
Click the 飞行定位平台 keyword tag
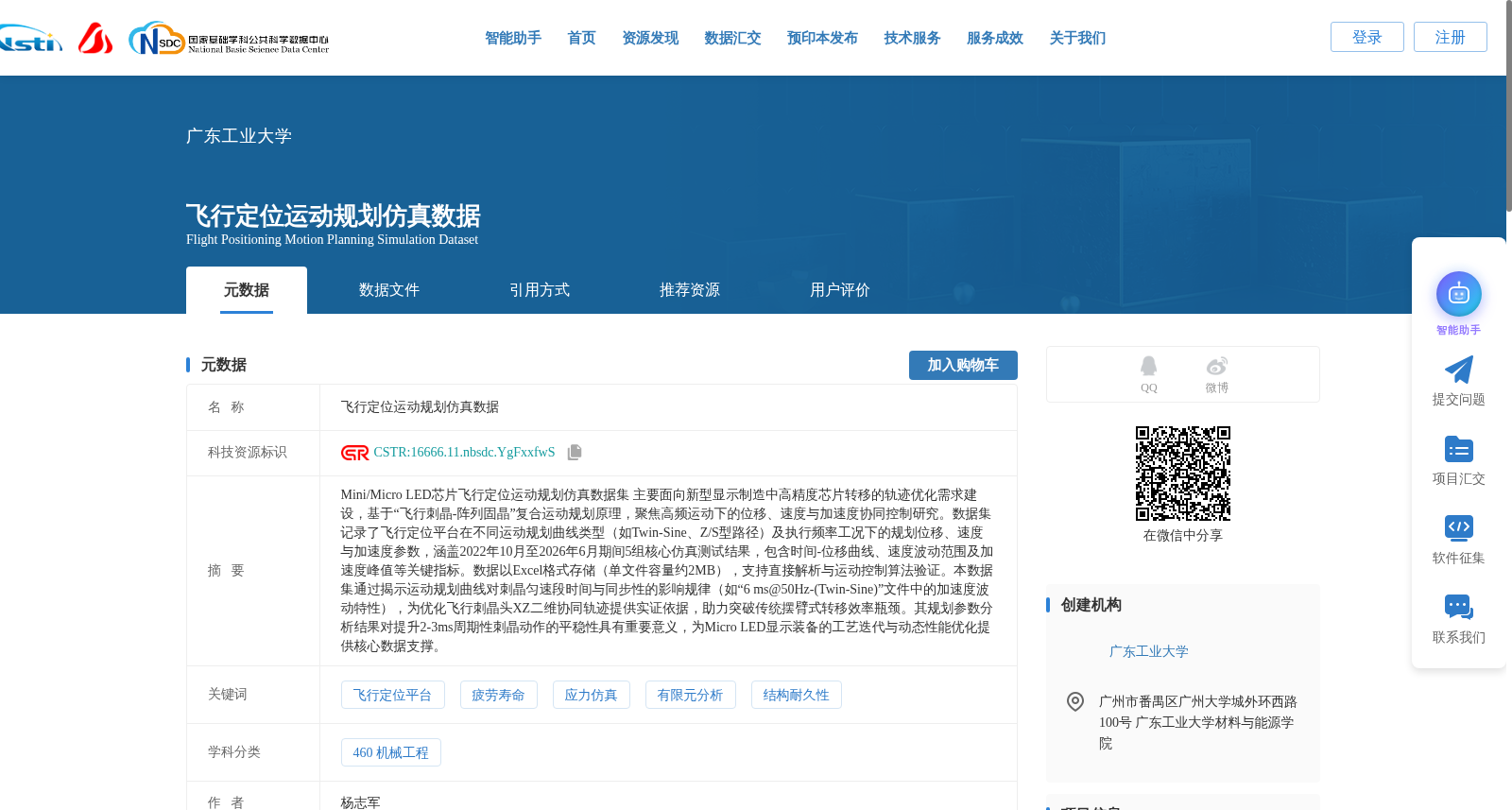coord(392,695)
